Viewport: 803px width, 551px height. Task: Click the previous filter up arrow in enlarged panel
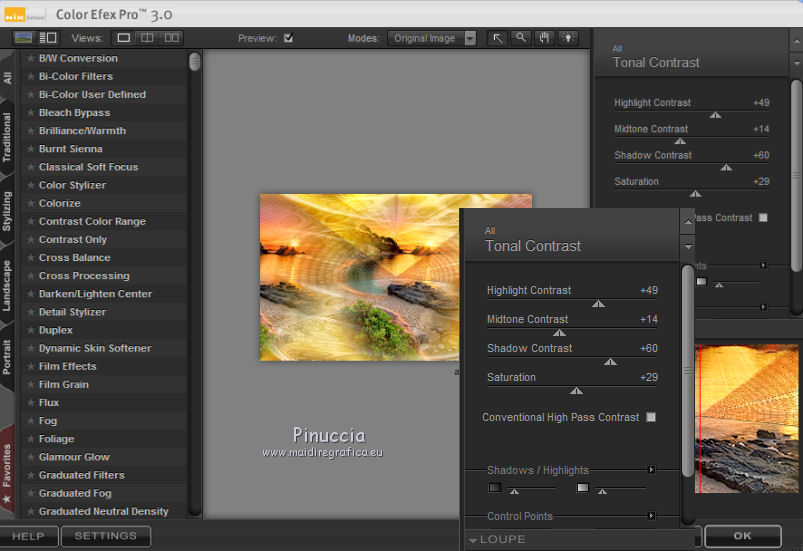click(x=688, y=222)
